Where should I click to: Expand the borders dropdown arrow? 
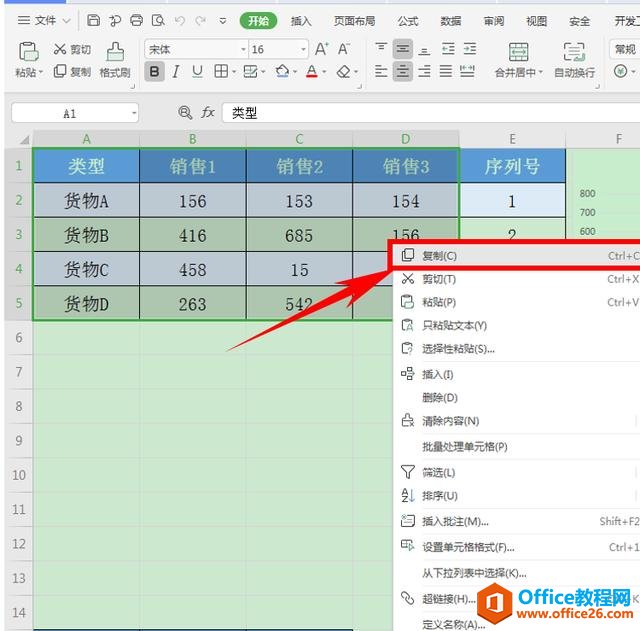[x=234, y=72]
